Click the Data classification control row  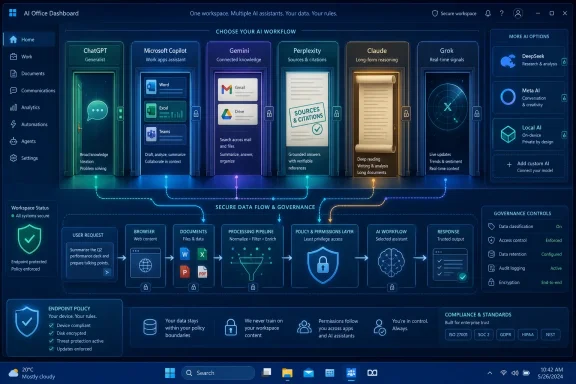point(525,226)
